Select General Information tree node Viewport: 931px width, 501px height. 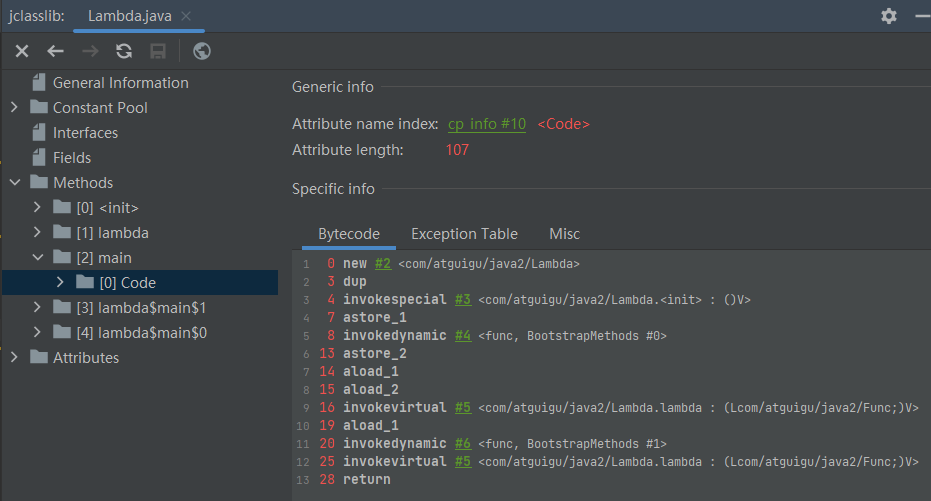(121, 83)
